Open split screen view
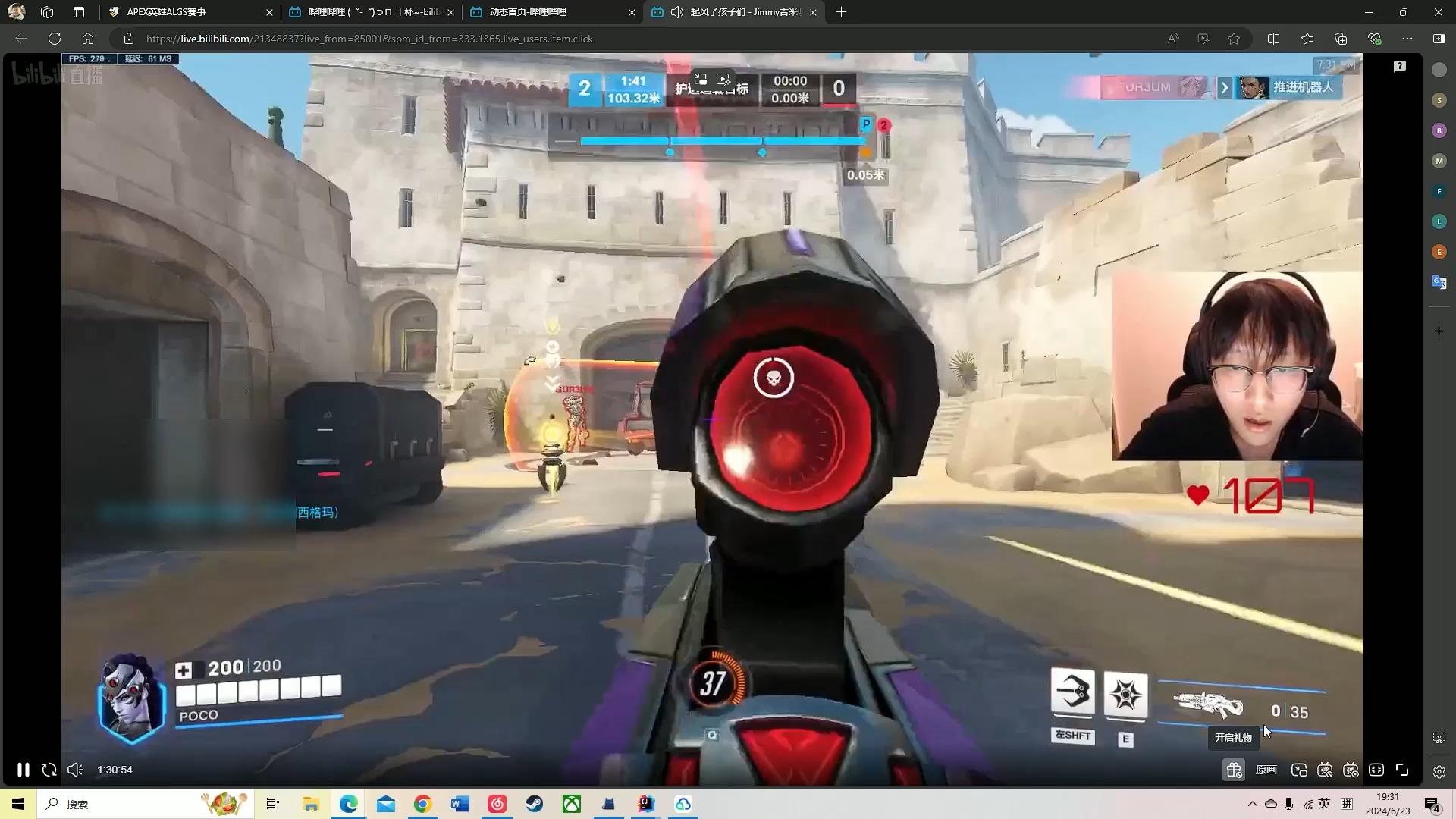Viewport: 1456px width, 819px height. pyautogui.click(x=1273, y=39)
